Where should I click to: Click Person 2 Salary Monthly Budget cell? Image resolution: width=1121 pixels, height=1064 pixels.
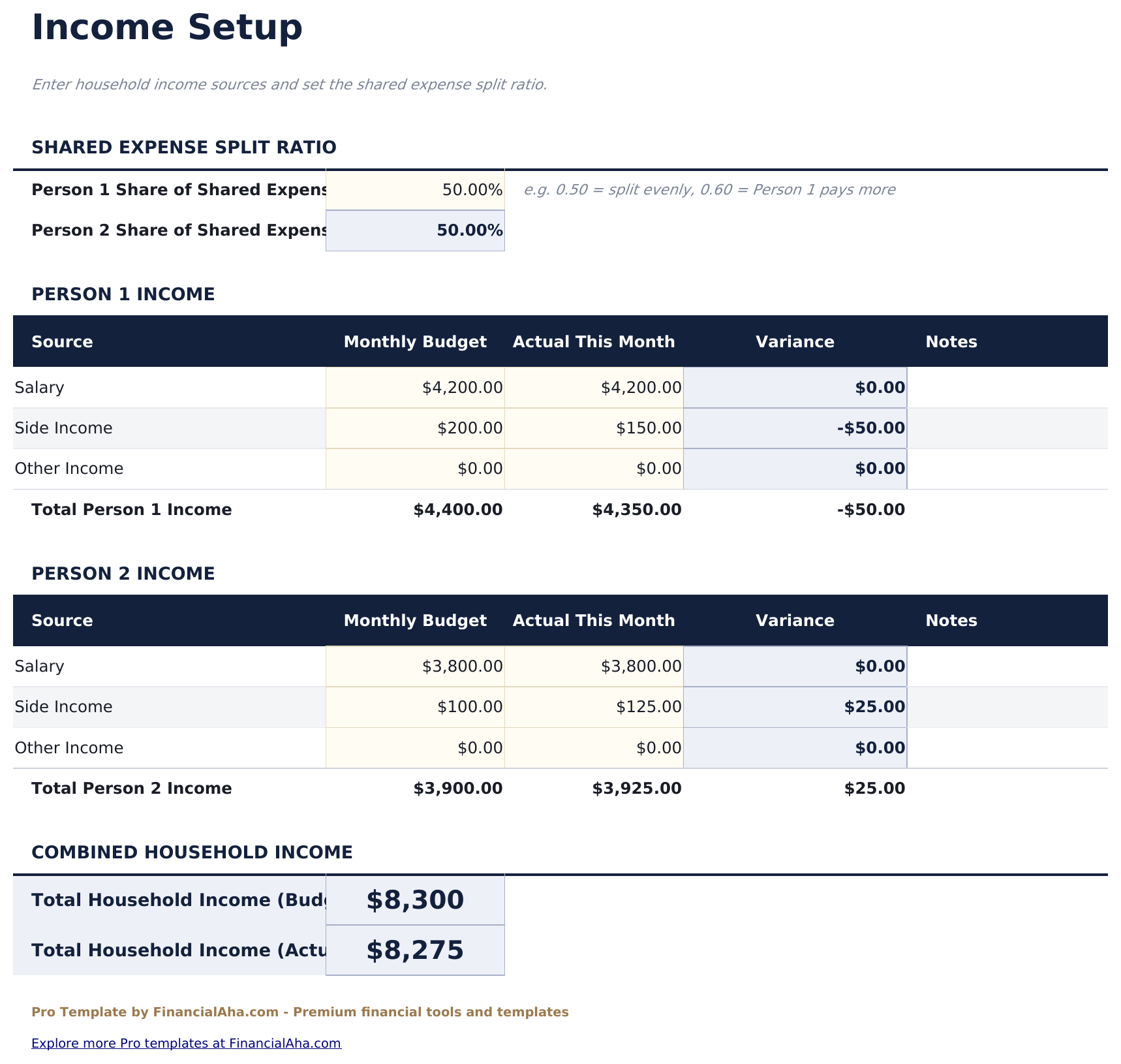coord(414,666)
